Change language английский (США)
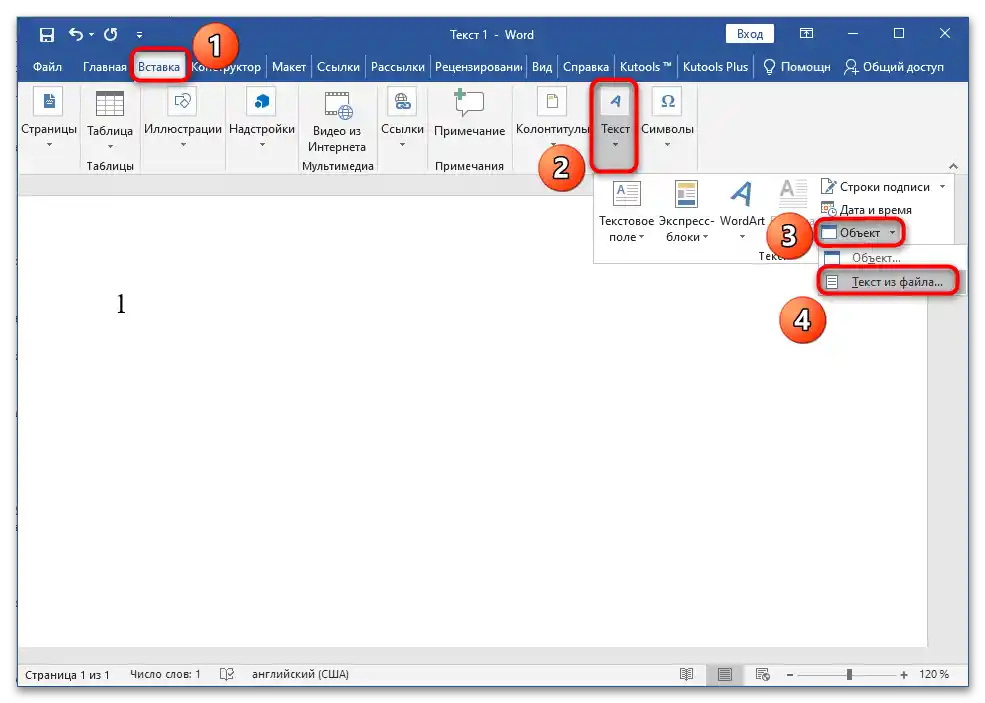 tap(300, 674)
